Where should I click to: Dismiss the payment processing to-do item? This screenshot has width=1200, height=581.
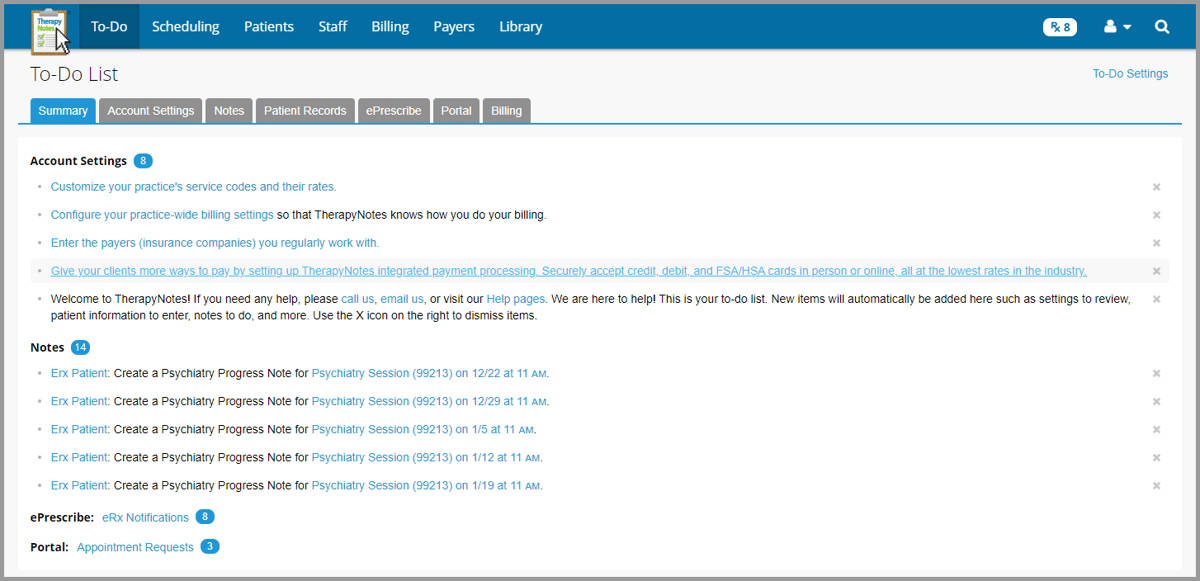pos(1156,270)
